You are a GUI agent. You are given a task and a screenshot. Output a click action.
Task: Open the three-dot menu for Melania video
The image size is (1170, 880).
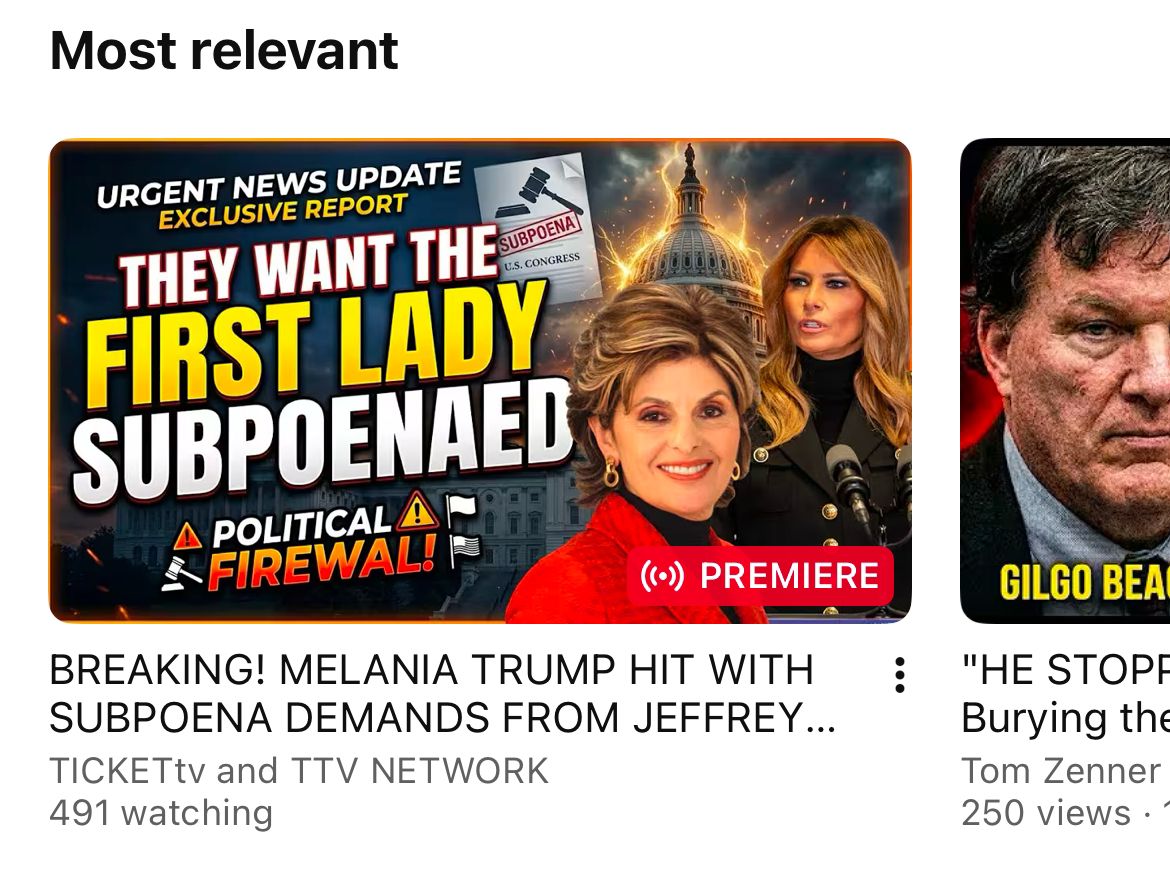point(900,675)
